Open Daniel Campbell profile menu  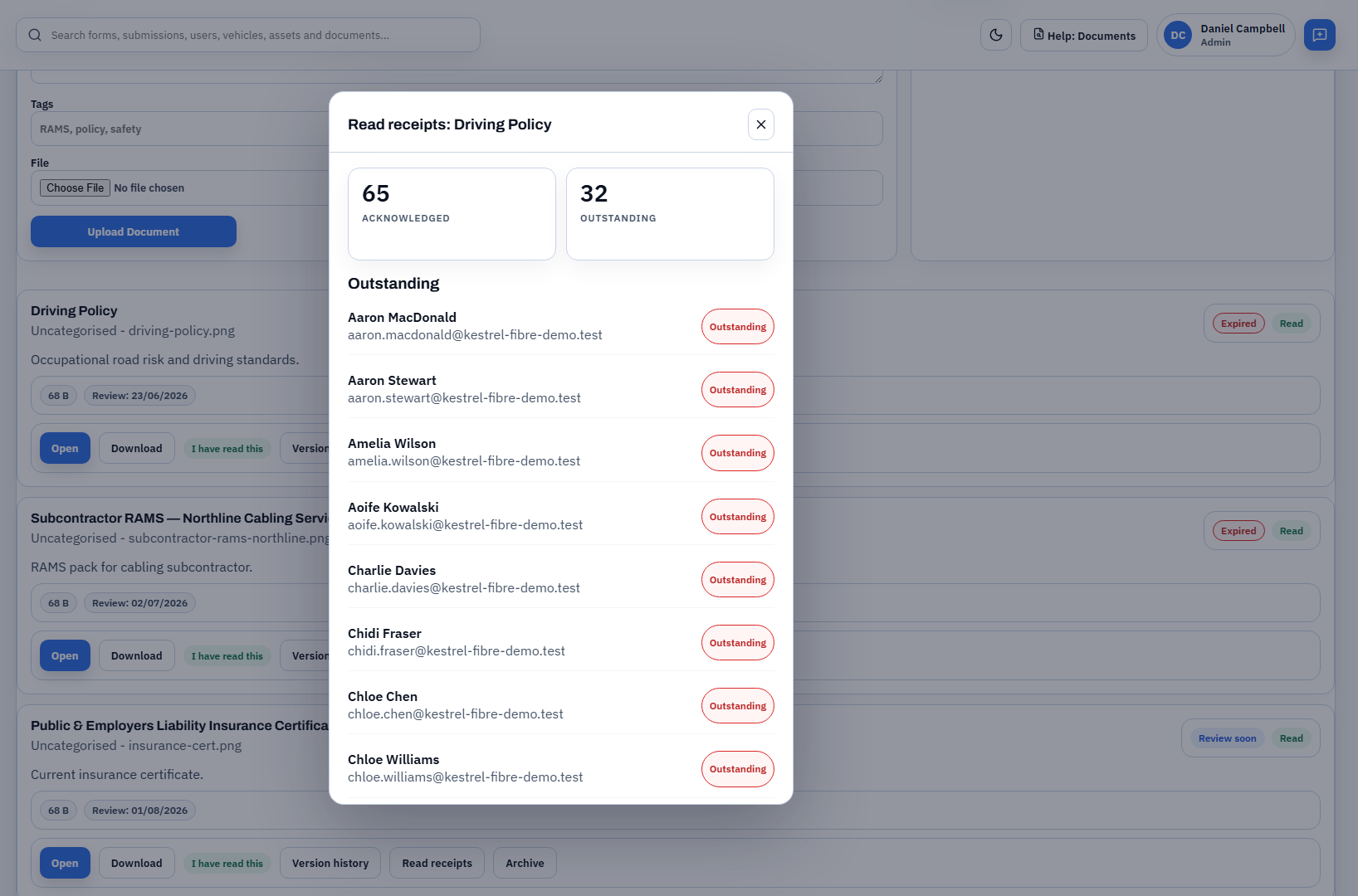click(1225, 35)
